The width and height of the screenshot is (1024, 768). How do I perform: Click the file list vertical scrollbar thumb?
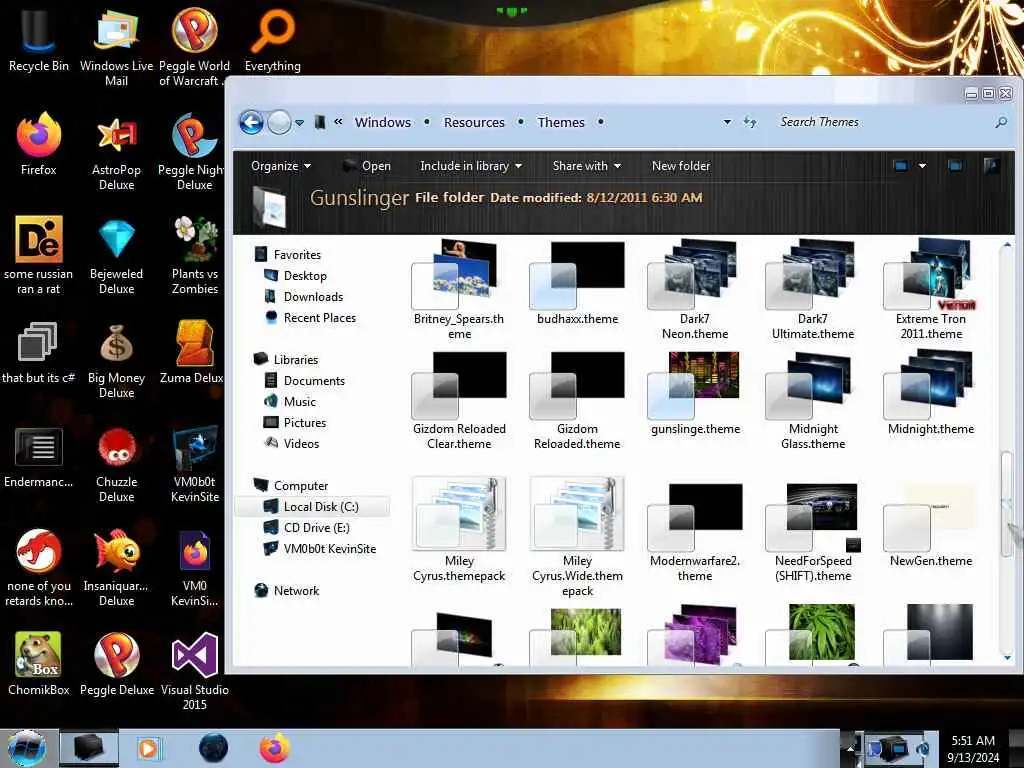pyautogui.click(x=1007, y=503)
